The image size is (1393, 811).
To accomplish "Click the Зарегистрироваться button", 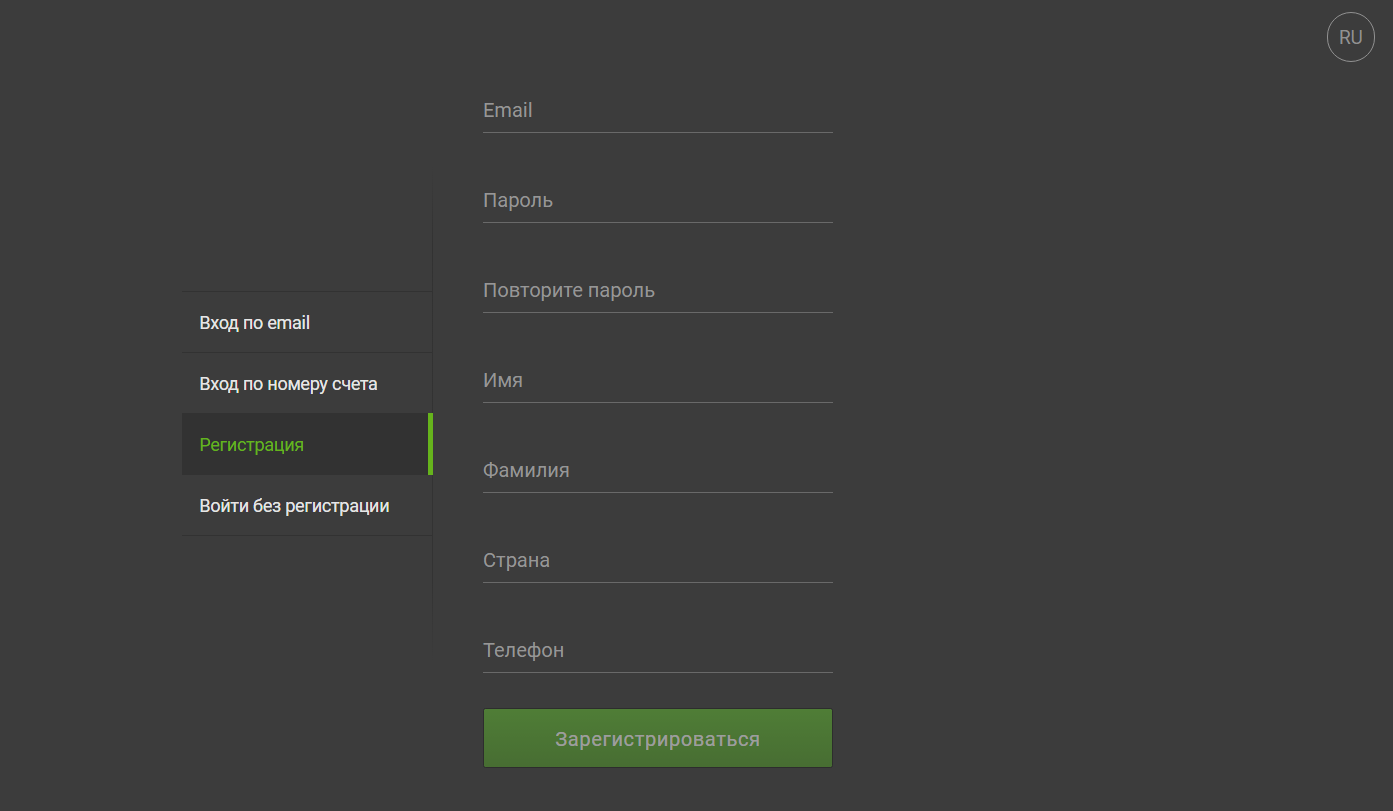I will coord(658,739).
